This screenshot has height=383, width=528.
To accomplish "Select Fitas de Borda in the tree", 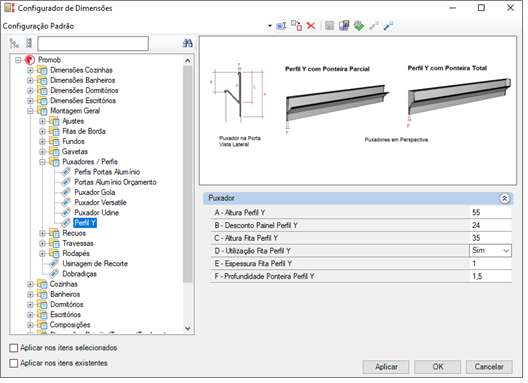I will click(85, 132).
